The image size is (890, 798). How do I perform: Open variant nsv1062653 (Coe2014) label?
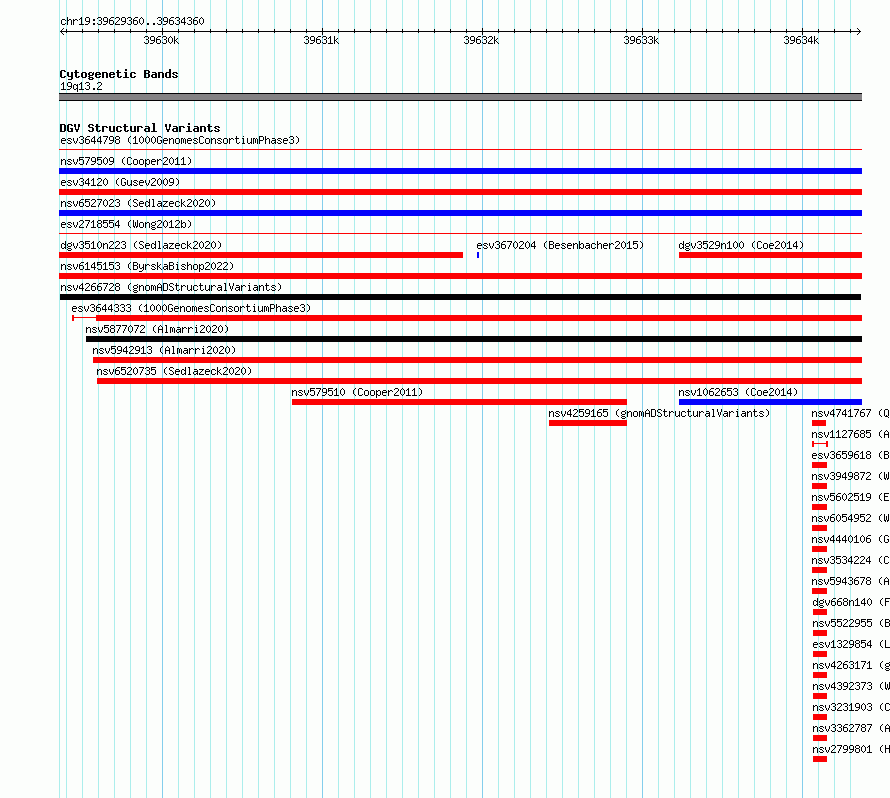(x=738, y=392)
